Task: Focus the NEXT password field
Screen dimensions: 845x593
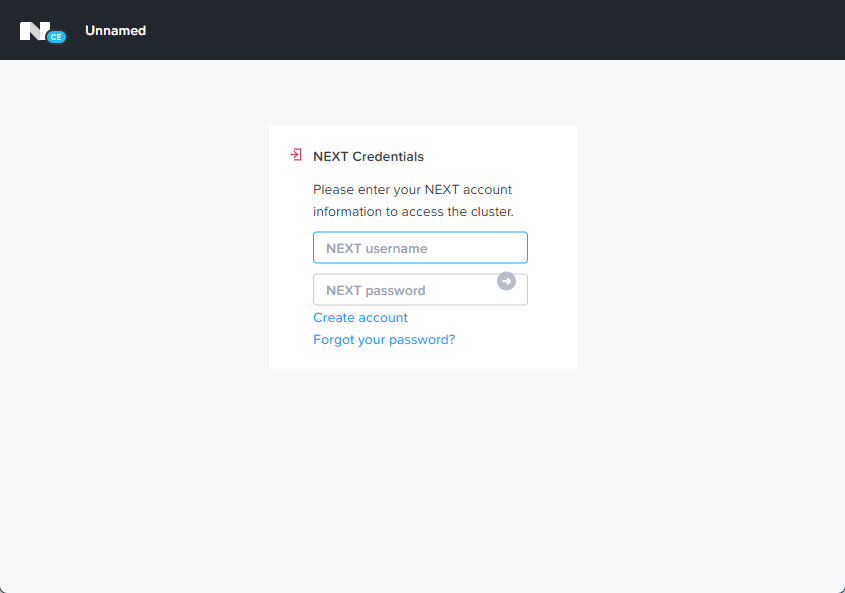Action: pos(420,290)
